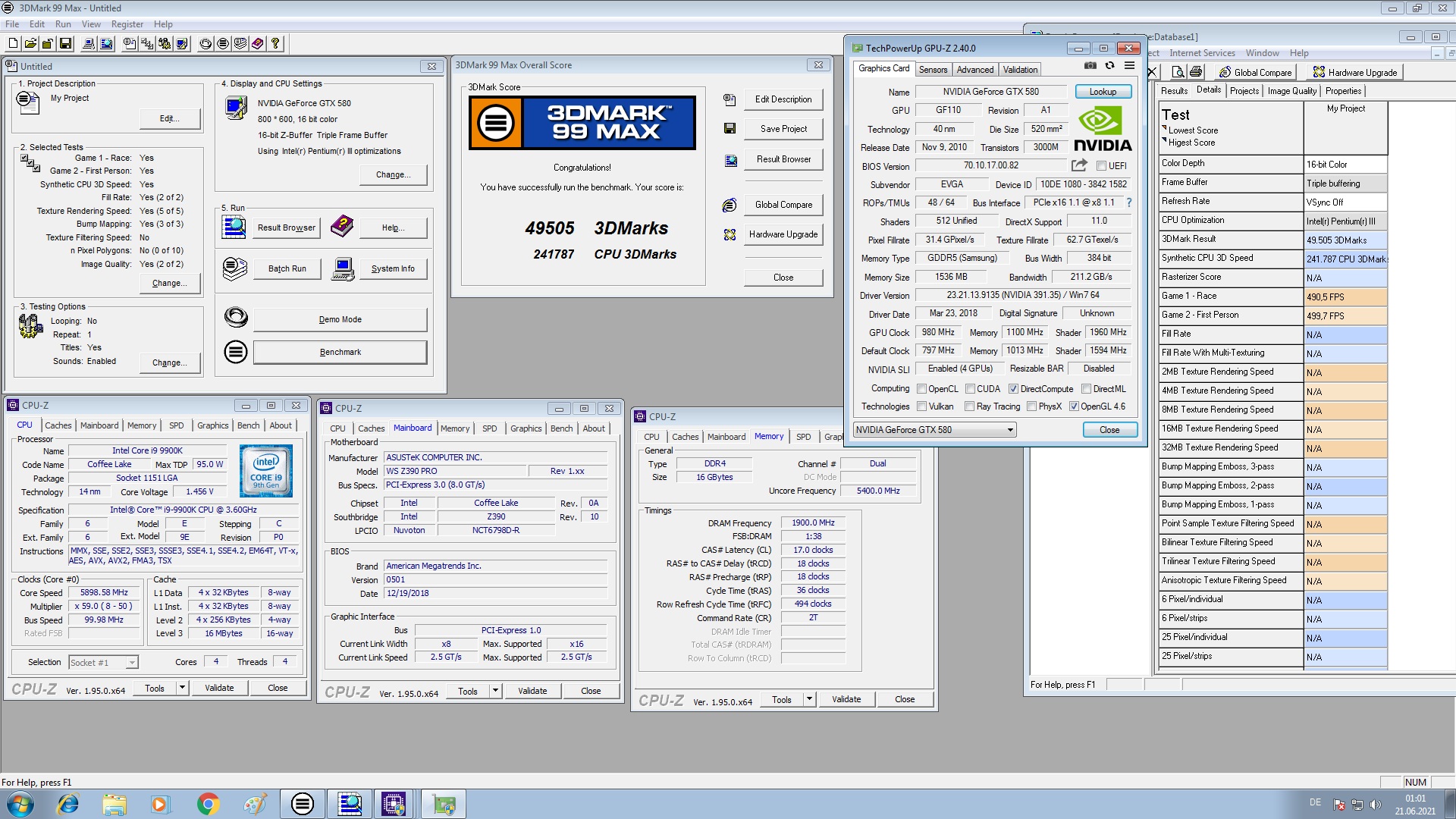Click the Benchmark striped-circle toolbar icon
Image resolution: width=1456 pixels, height=819 pixels.
(223, 44)
